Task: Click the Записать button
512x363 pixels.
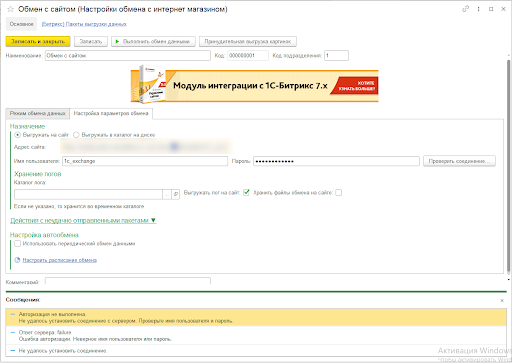Action: [x=91, y=41]
